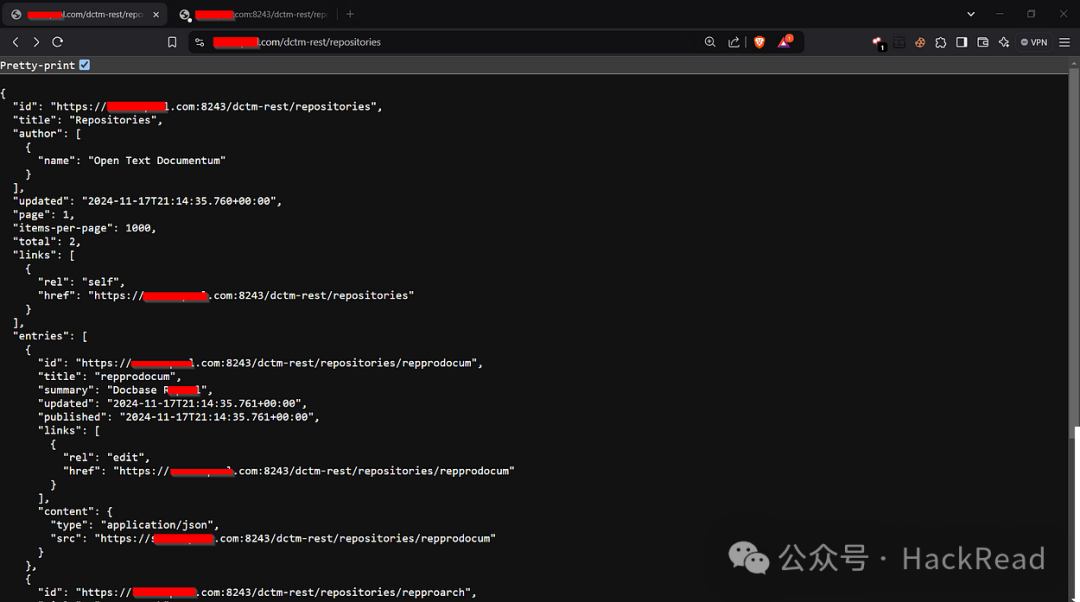Image resolution: width=1080 pixels, height=602 pixels.
Task: Open the VPN button
Action: point(1034,42)
